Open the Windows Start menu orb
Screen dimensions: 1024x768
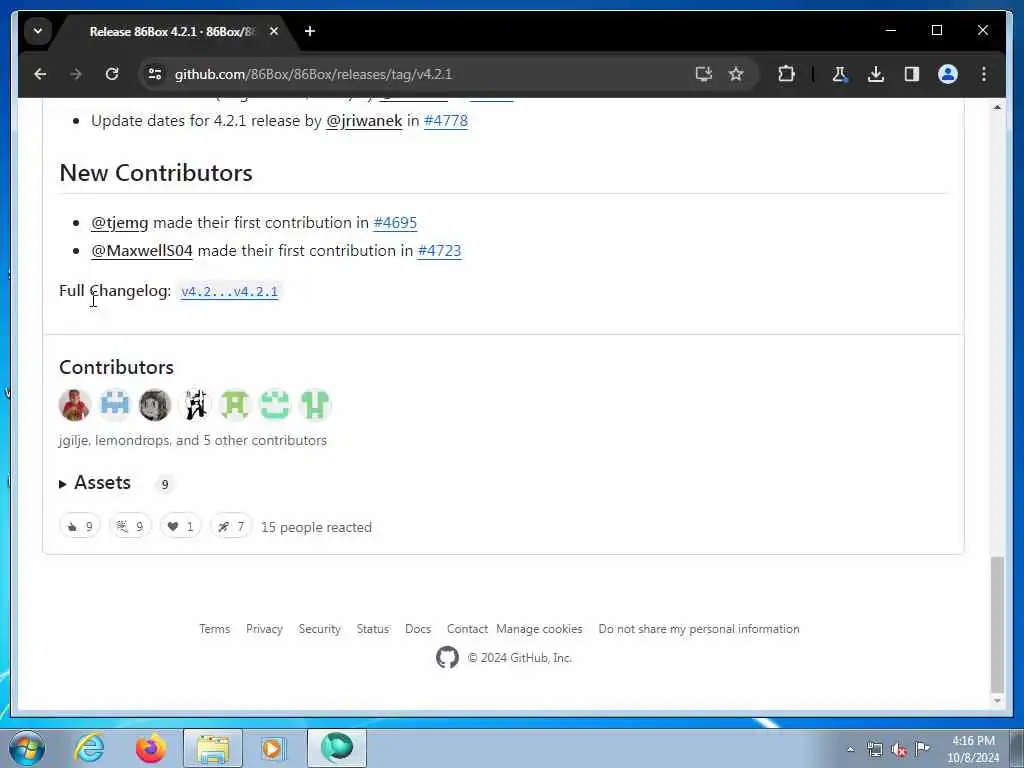[x=27, y=748]
